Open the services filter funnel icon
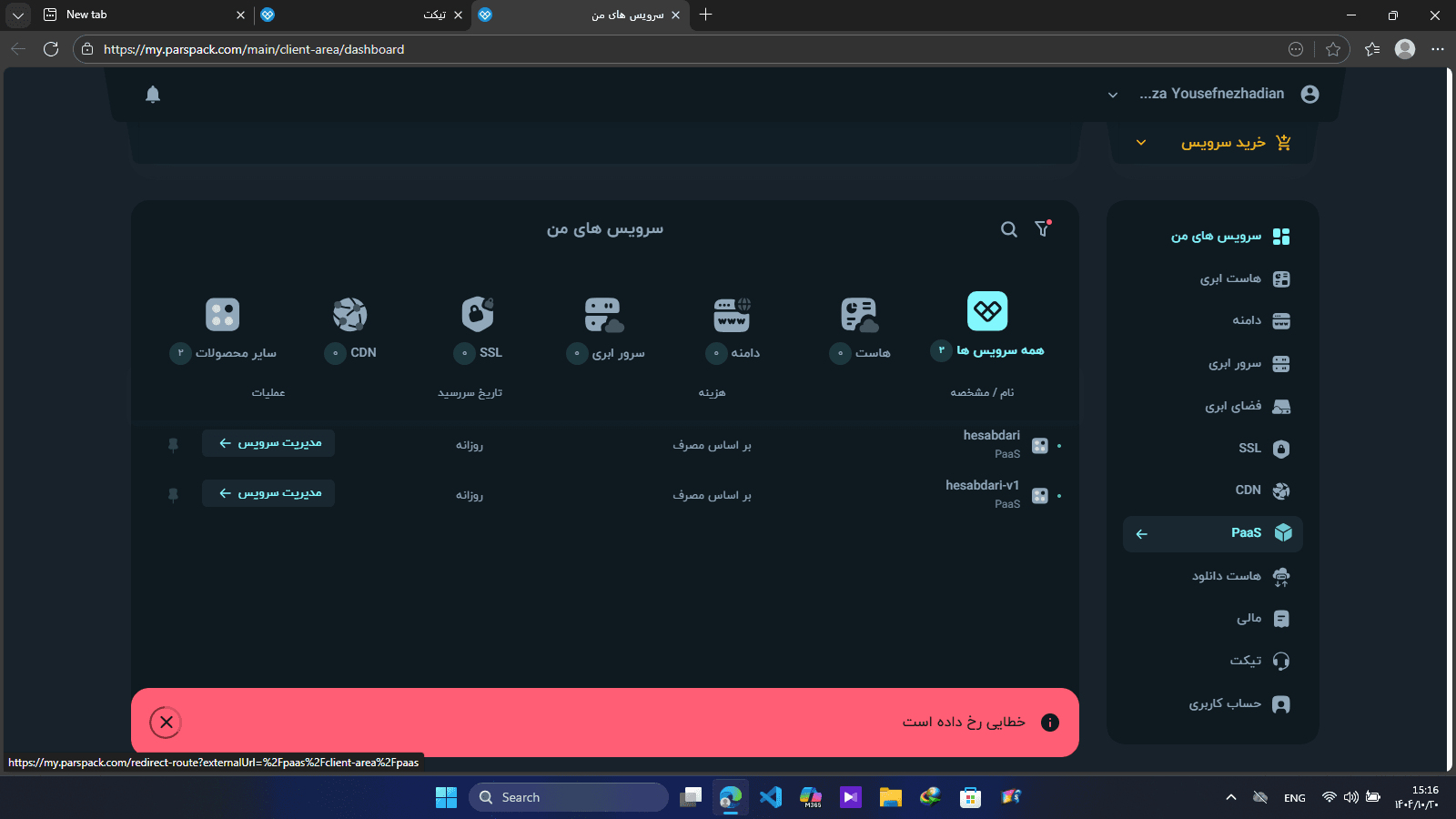 click(1043, 229)
